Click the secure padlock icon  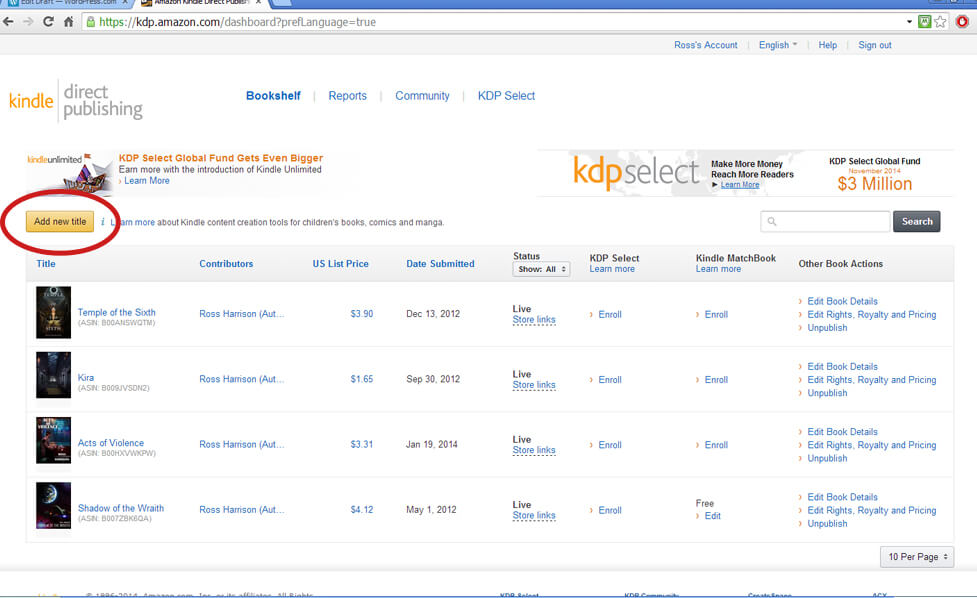pos(91,22)
